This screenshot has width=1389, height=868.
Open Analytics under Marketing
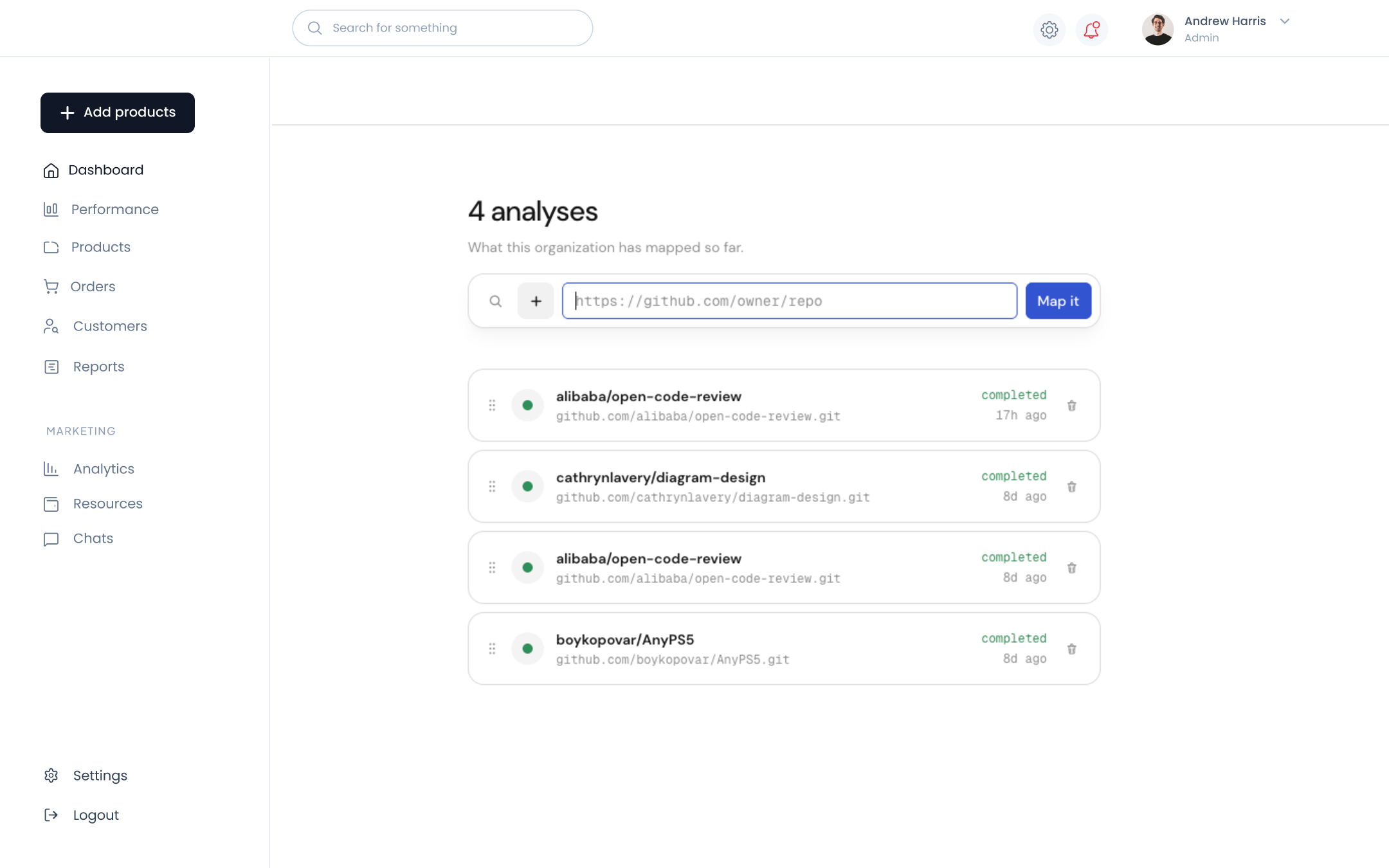[89, 469]
